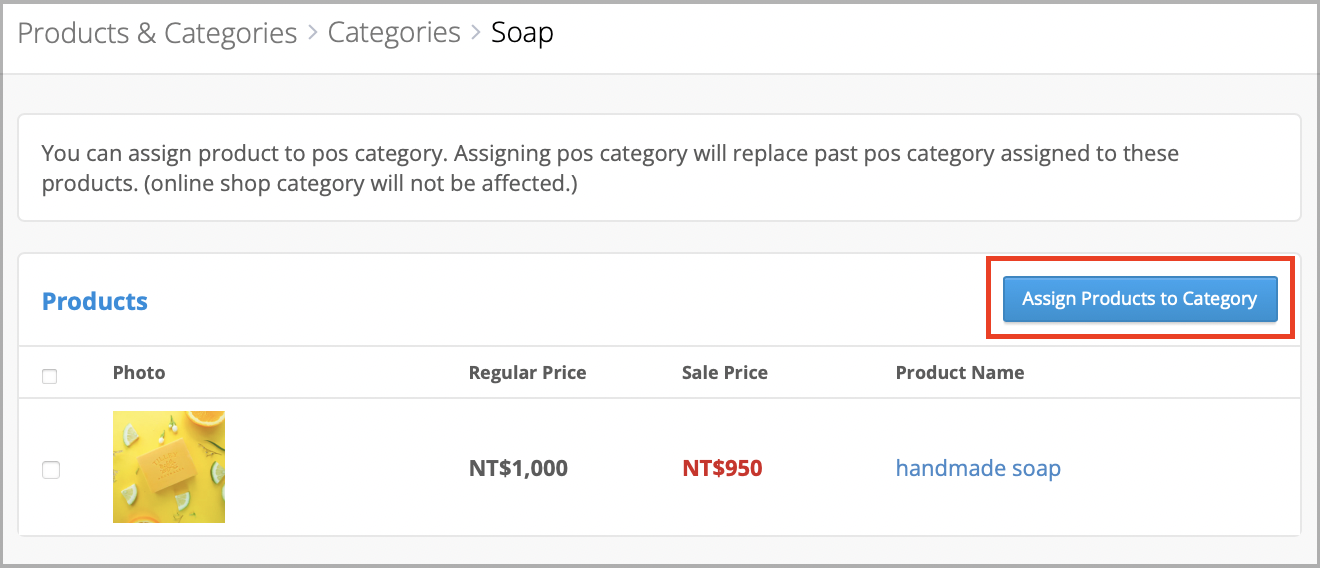The height and width of the screenshot is (568, 1320).
Task: Toggle the select-all checkbox in table header
Action: tap(50, 376)
